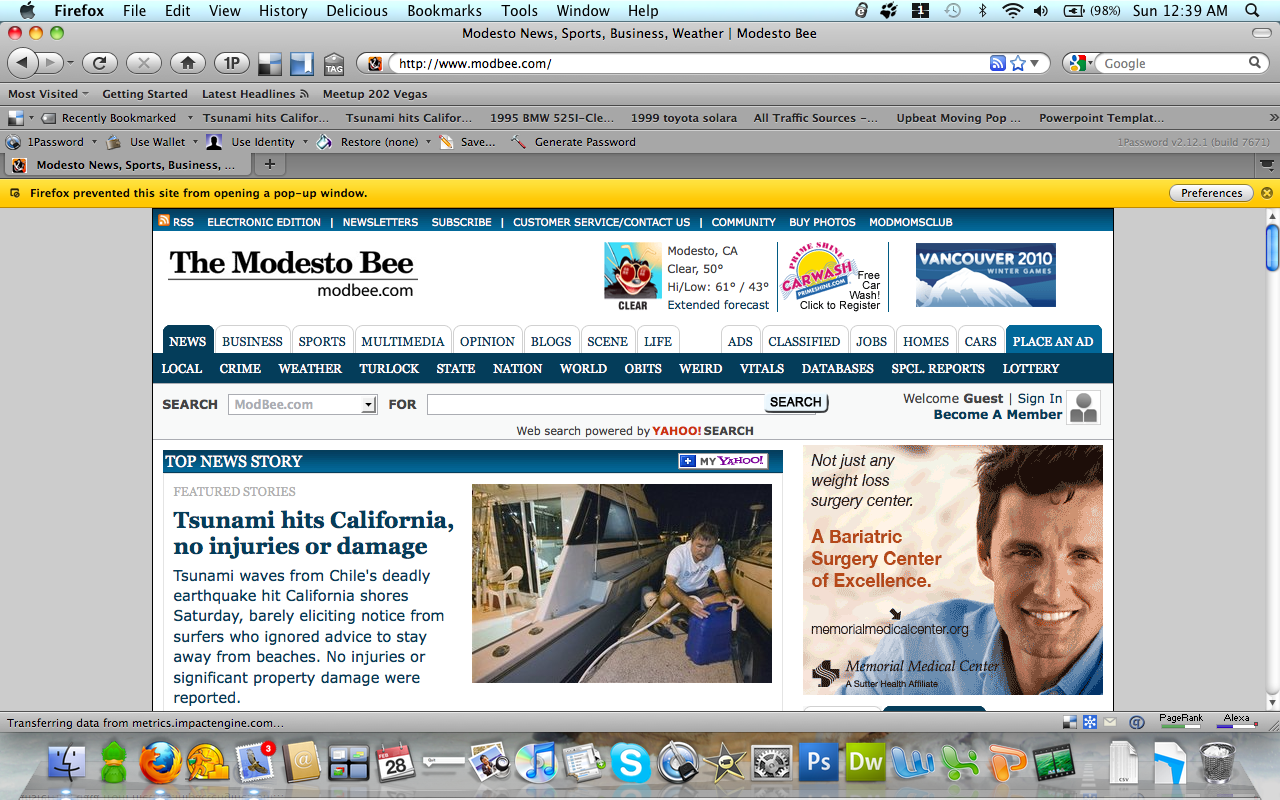
Task: Show more bookmarks via the » chevron
Action: click(1272, 118)
